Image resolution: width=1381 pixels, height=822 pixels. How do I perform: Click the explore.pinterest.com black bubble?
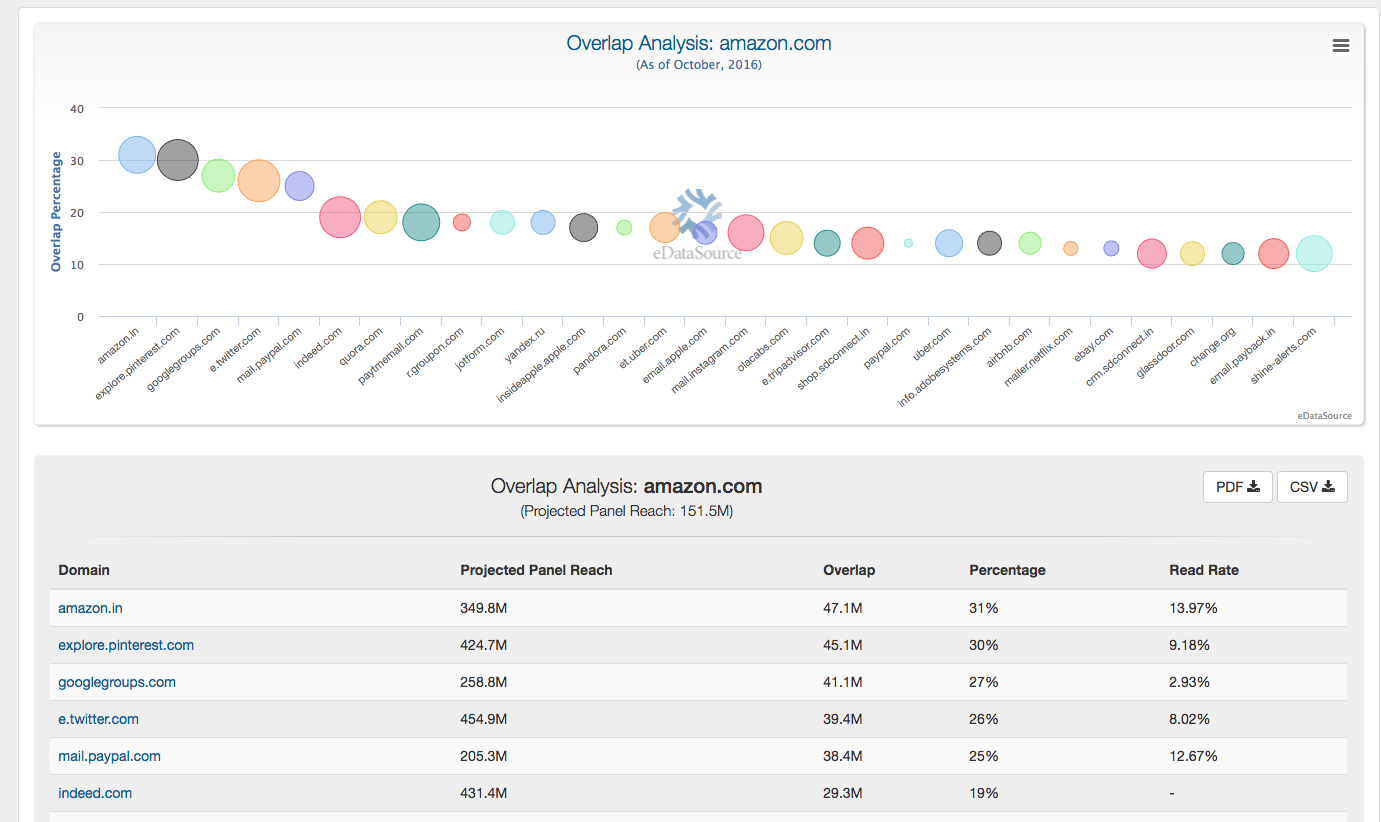178,160
